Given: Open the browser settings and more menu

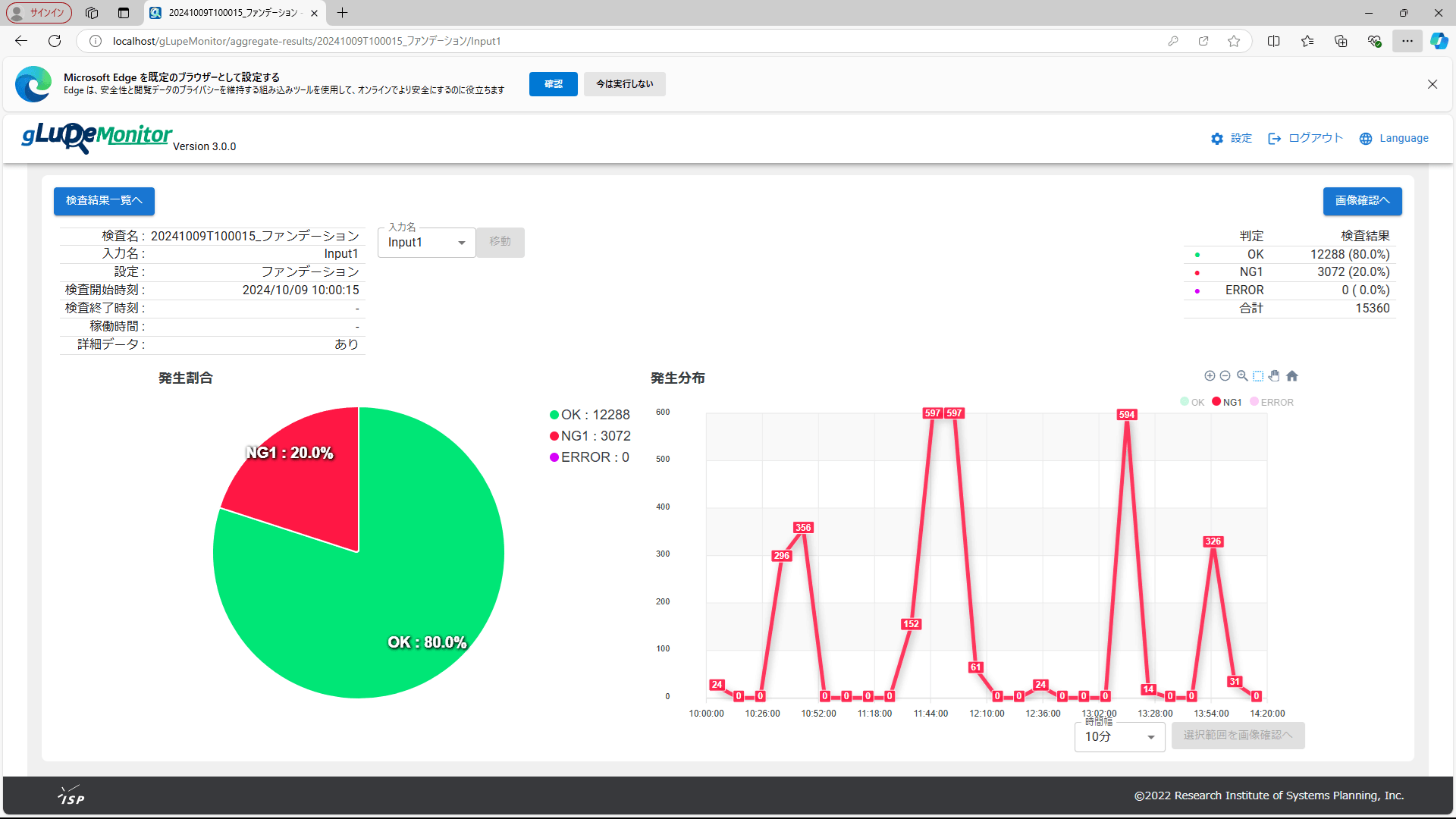Looking at the screenshot, I should 1407,41.
